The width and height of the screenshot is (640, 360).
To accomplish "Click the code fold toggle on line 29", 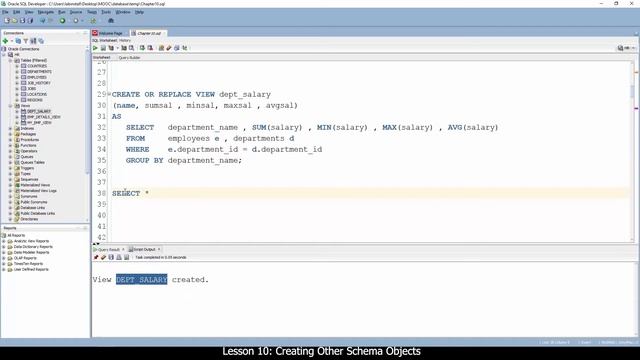I will click(109, 94).
